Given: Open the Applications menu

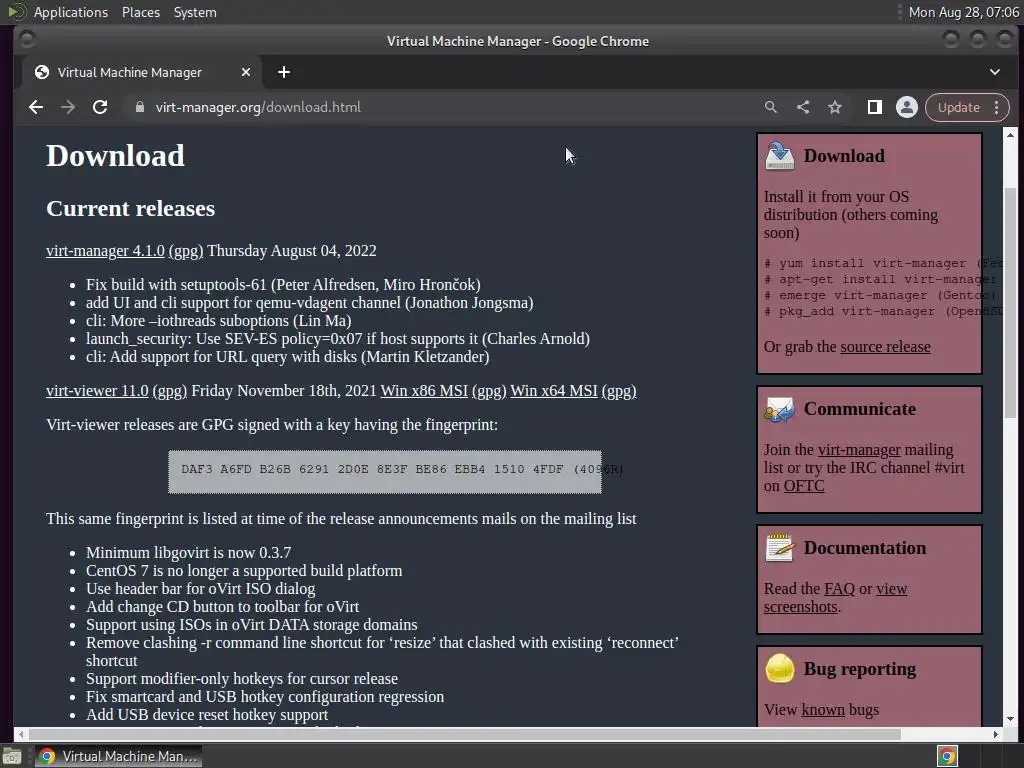Looking at the screenshot, I should 71,12.
